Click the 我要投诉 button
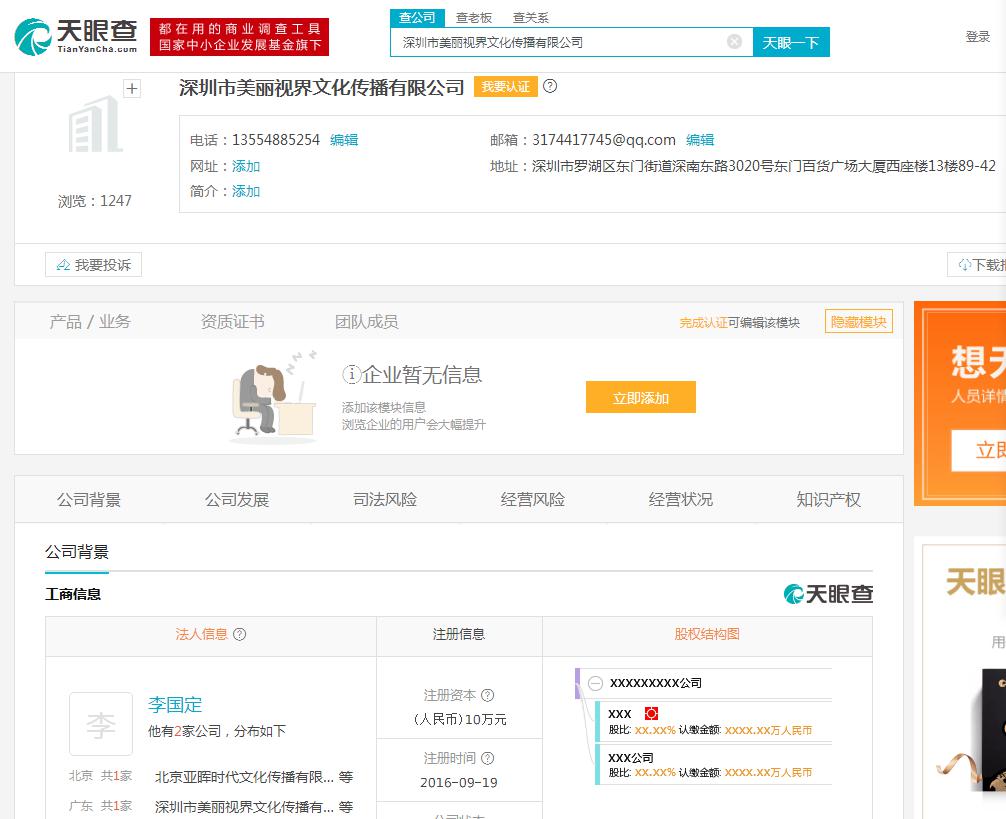Image resolution: width=1006 pixels, height=819 pixels. 94,265
